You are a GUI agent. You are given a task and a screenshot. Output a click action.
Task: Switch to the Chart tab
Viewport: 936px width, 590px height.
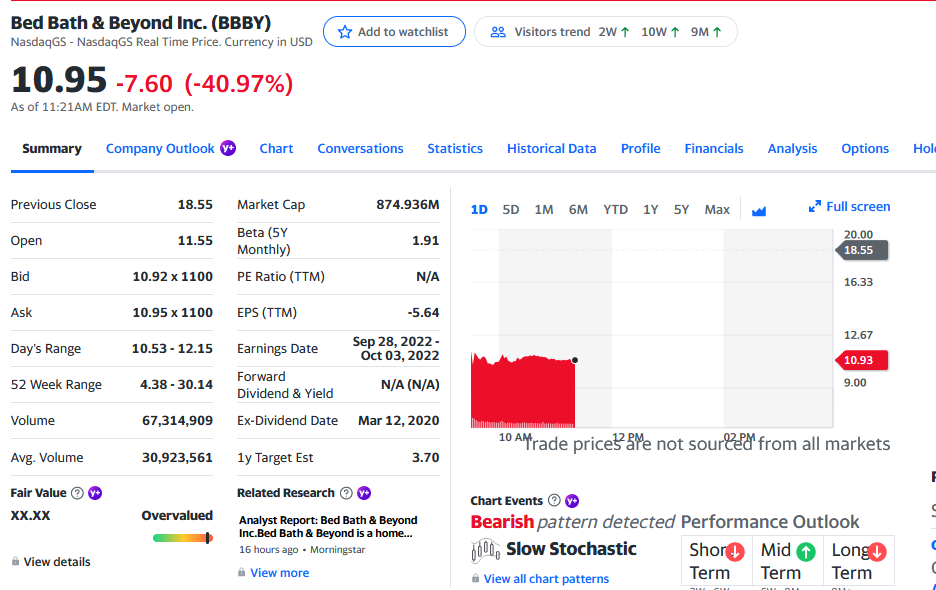(276, 149)
